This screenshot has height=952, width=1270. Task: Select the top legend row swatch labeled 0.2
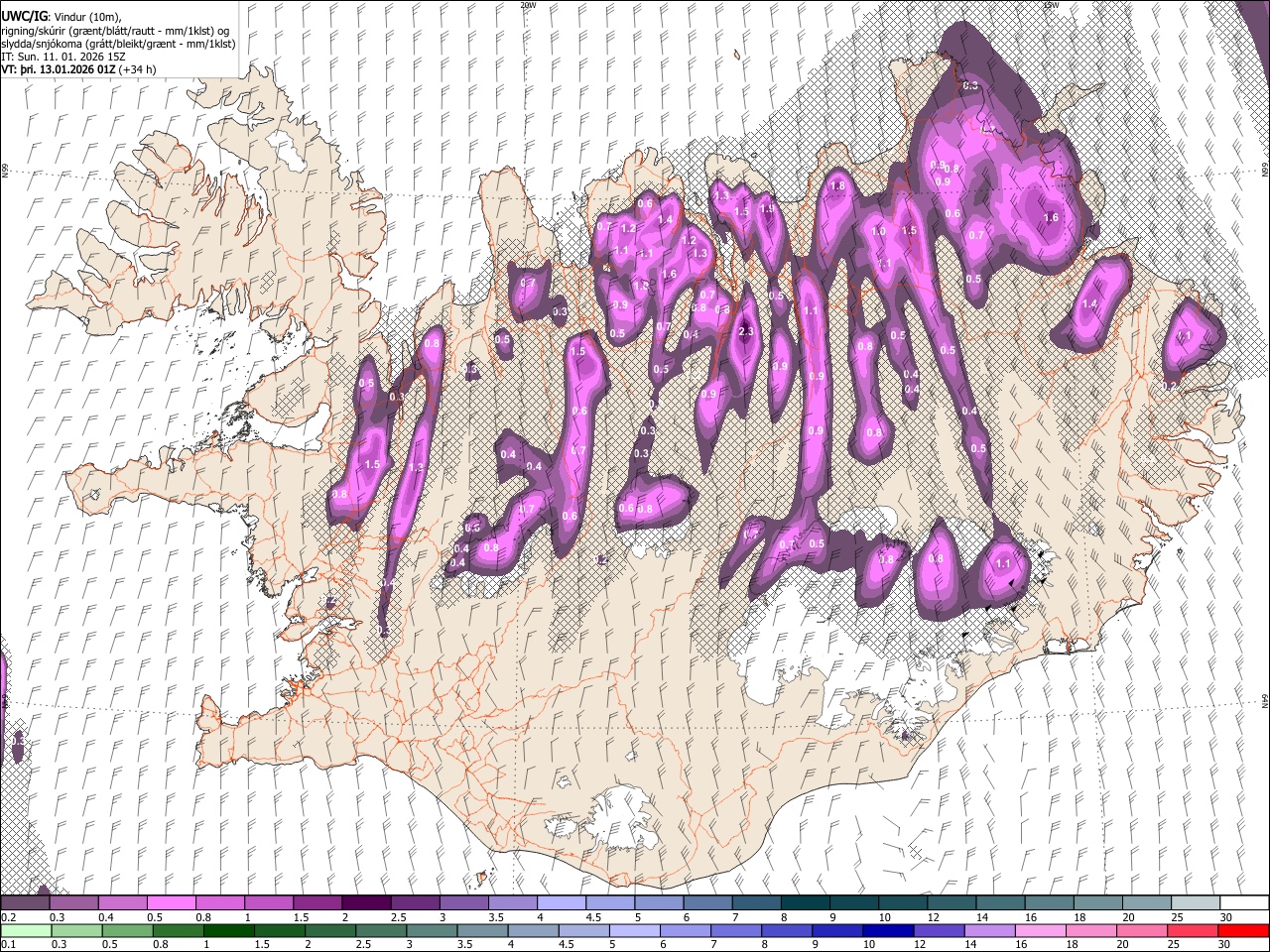(x=25, y=903)
